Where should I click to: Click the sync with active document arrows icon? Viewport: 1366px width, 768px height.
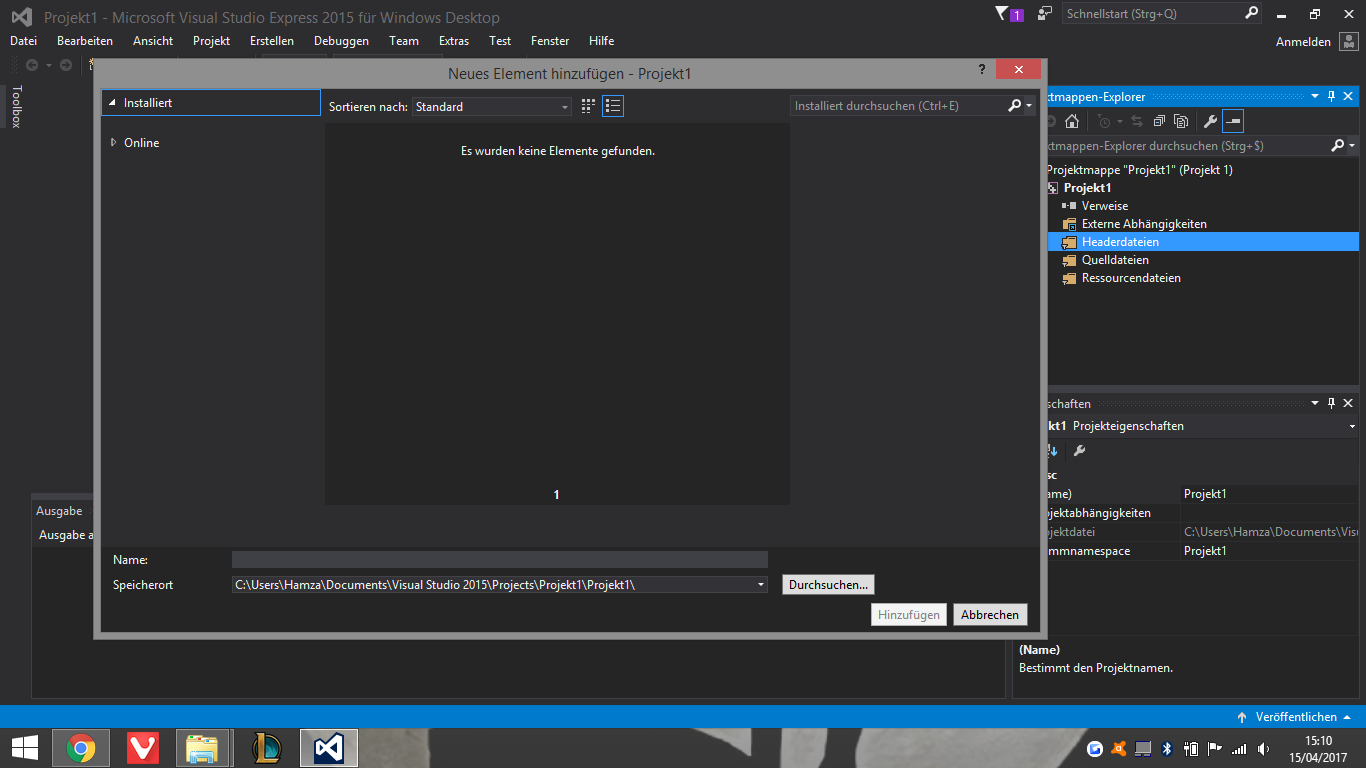[1138, 121]
